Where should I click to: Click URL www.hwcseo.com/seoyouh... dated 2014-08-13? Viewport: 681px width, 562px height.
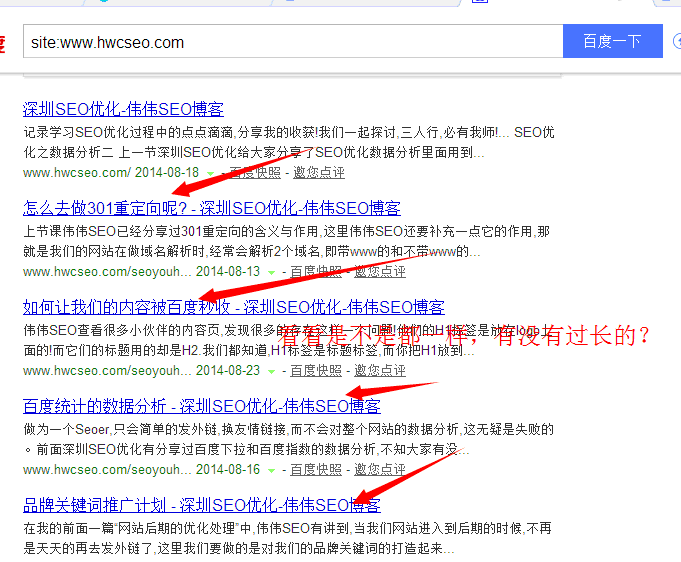coord(107,271)
